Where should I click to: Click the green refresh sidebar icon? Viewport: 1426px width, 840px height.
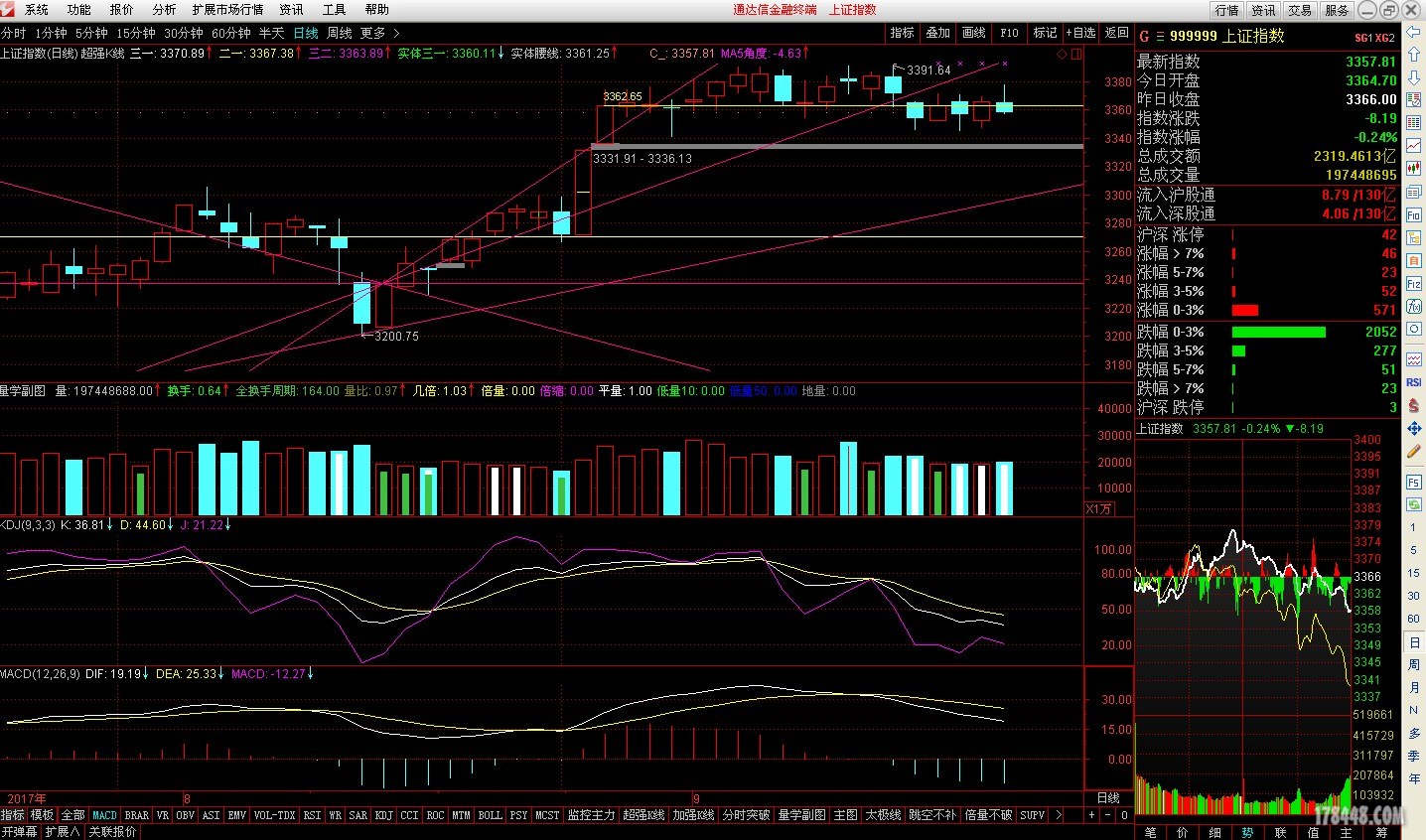1414,504
